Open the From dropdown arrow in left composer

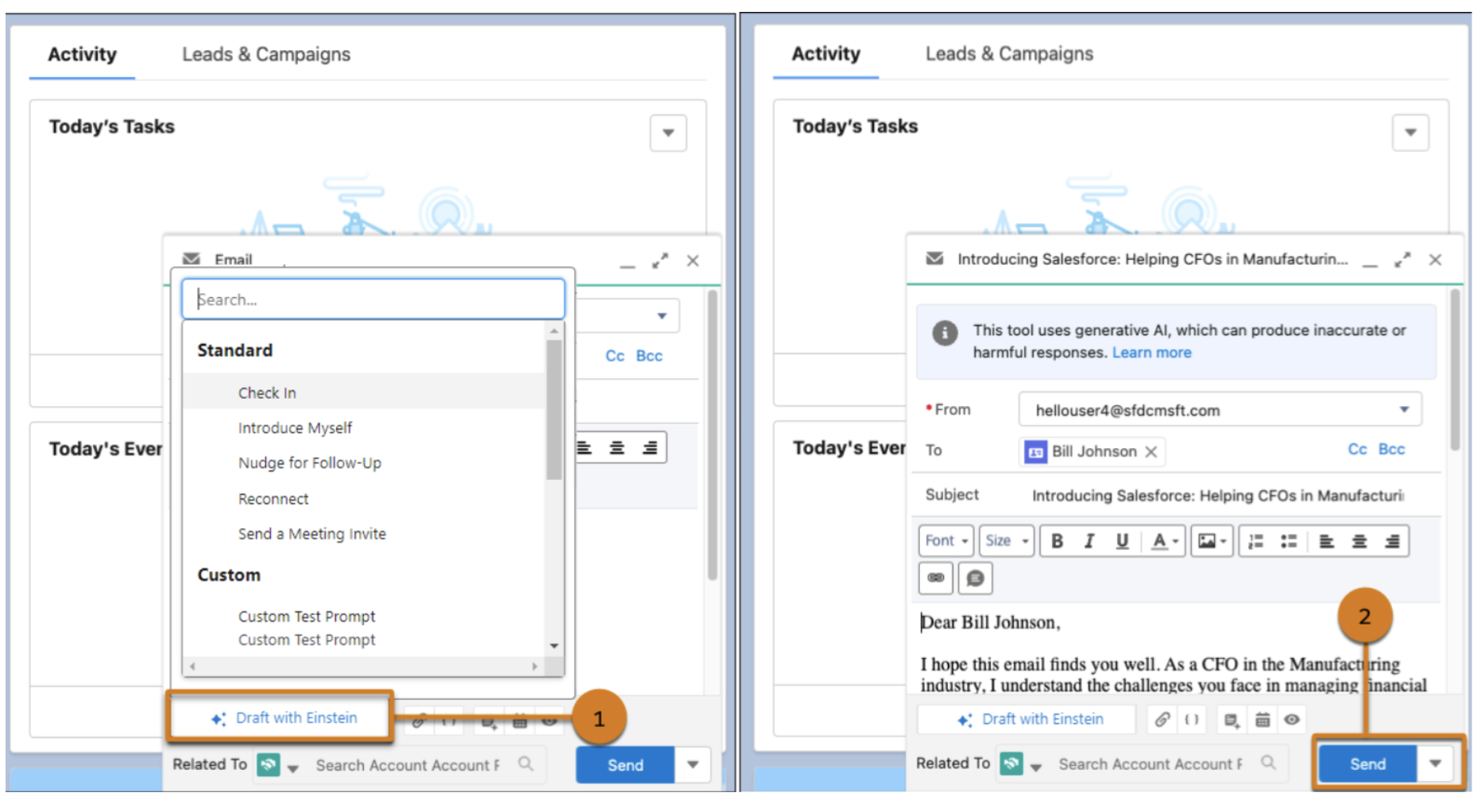coord(662,315)
